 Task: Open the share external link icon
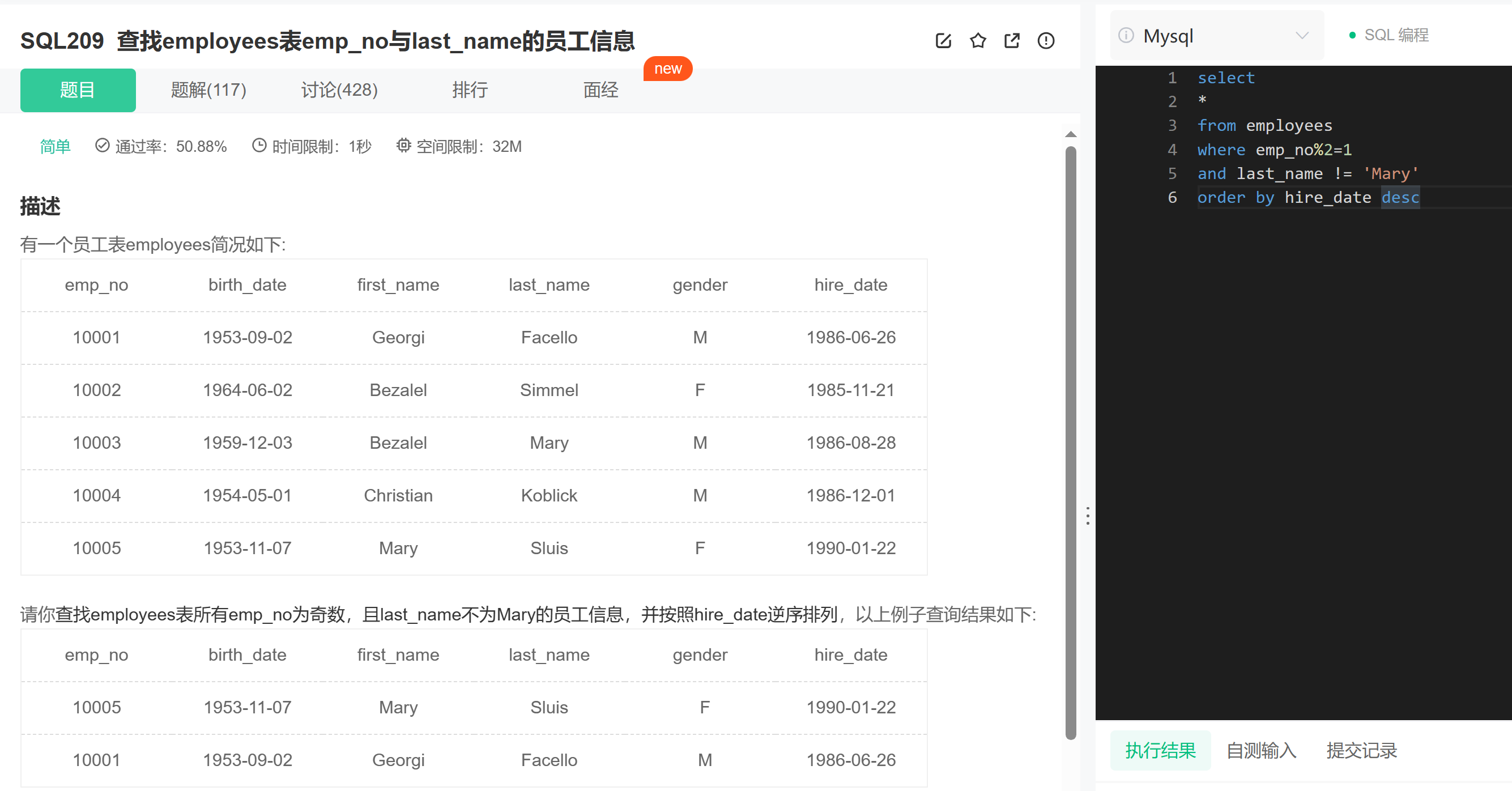[x=1012, y=41]
